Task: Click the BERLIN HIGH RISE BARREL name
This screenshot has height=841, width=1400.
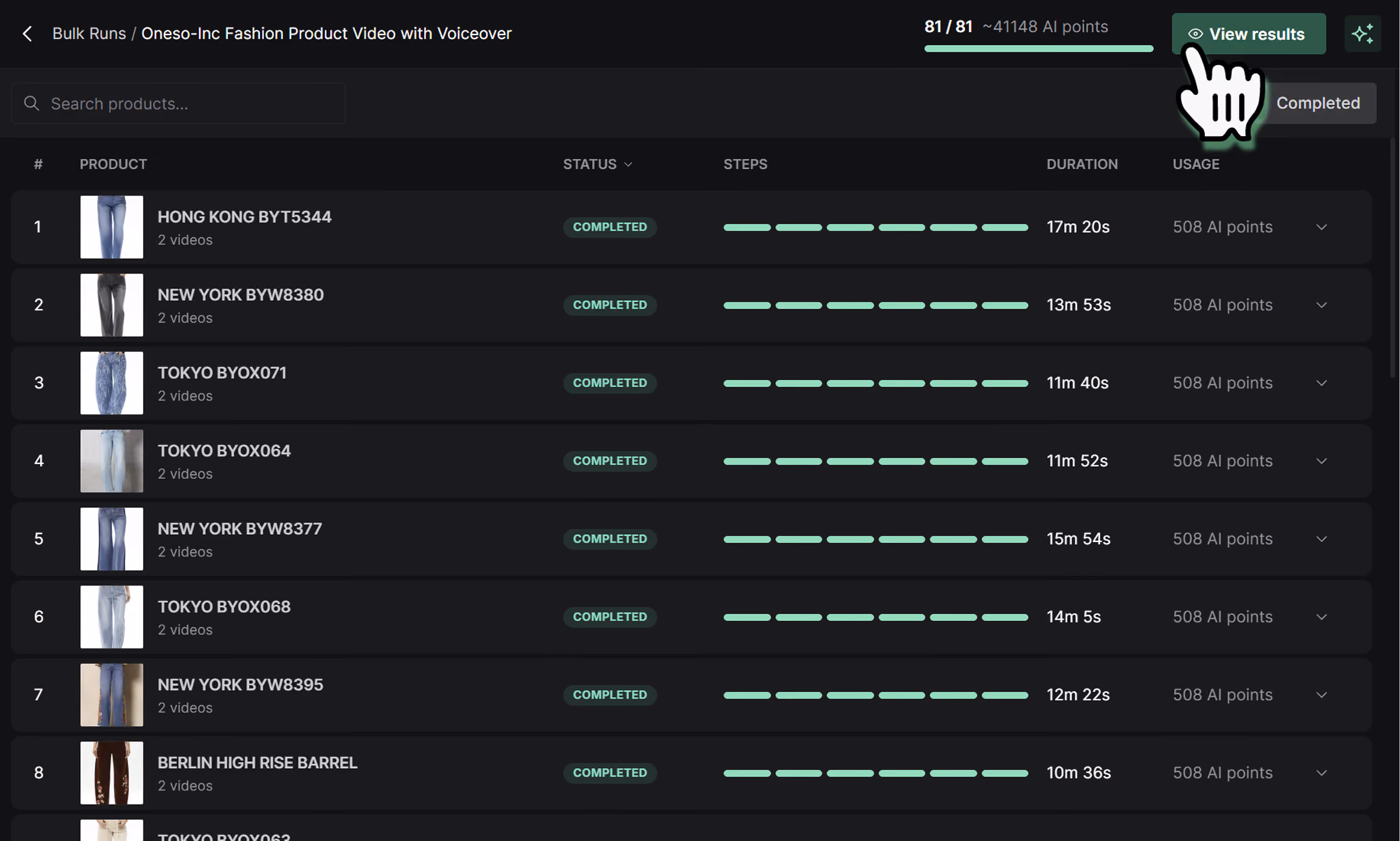Action: click(258, 763)
